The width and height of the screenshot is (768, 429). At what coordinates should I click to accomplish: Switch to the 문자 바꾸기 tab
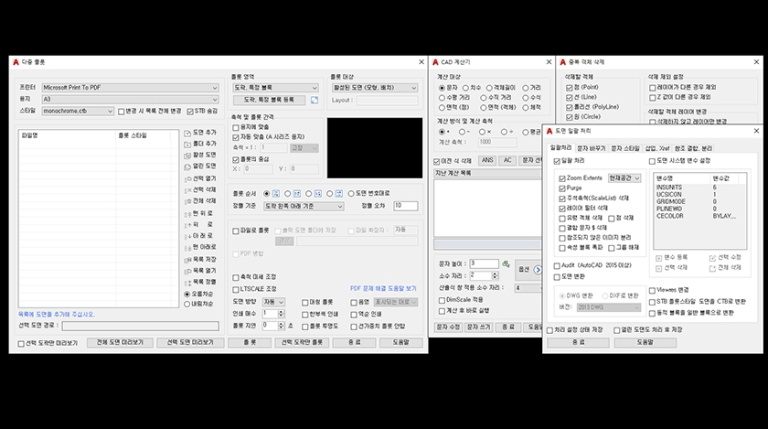tap(591, 147)
